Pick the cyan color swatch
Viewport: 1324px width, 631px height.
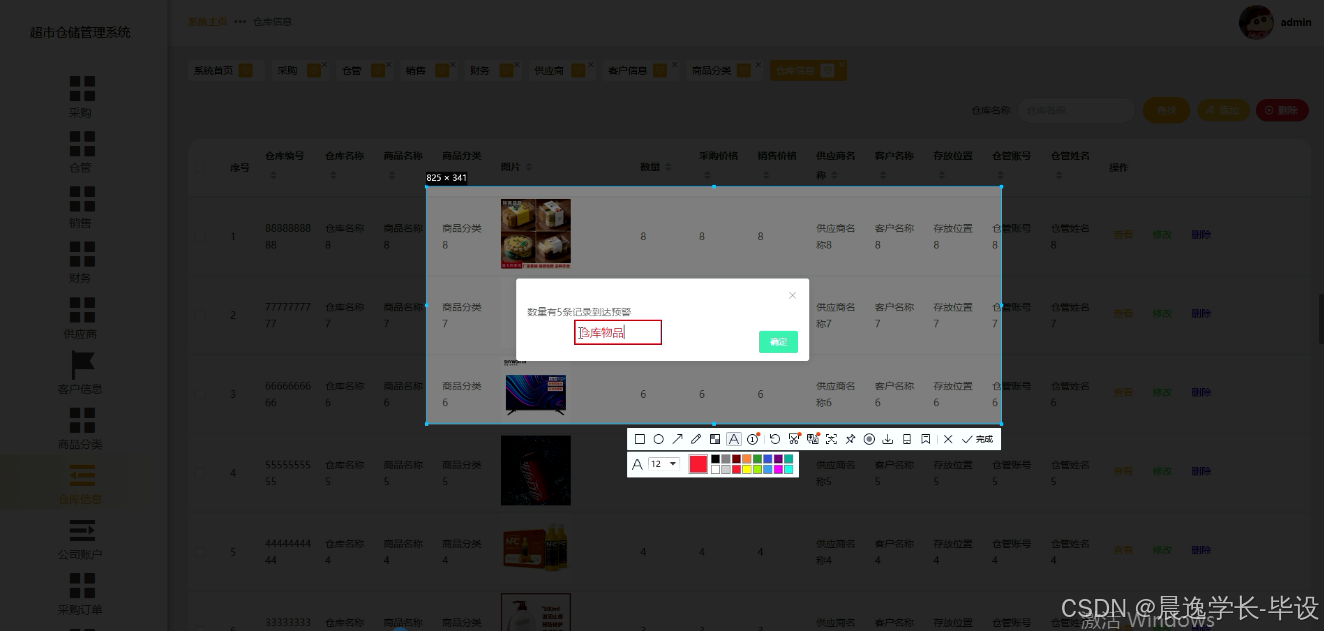point(788,469)
